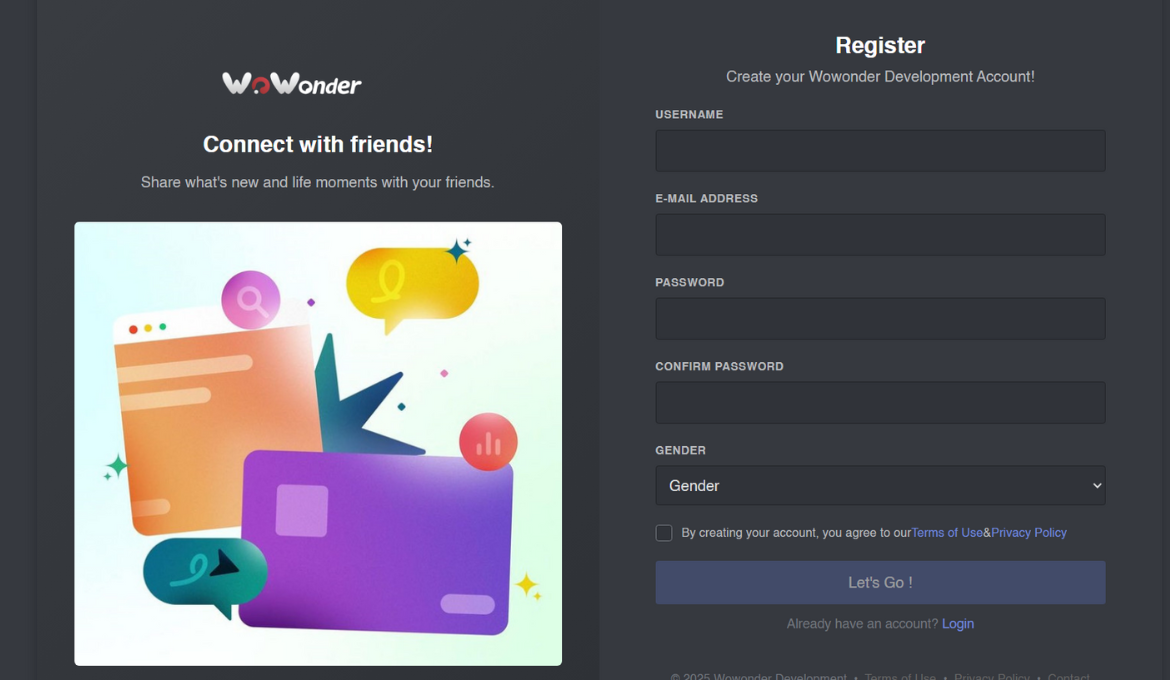Focus the Username input field
The image size is (1170, 680).
(x=880, y=151)
